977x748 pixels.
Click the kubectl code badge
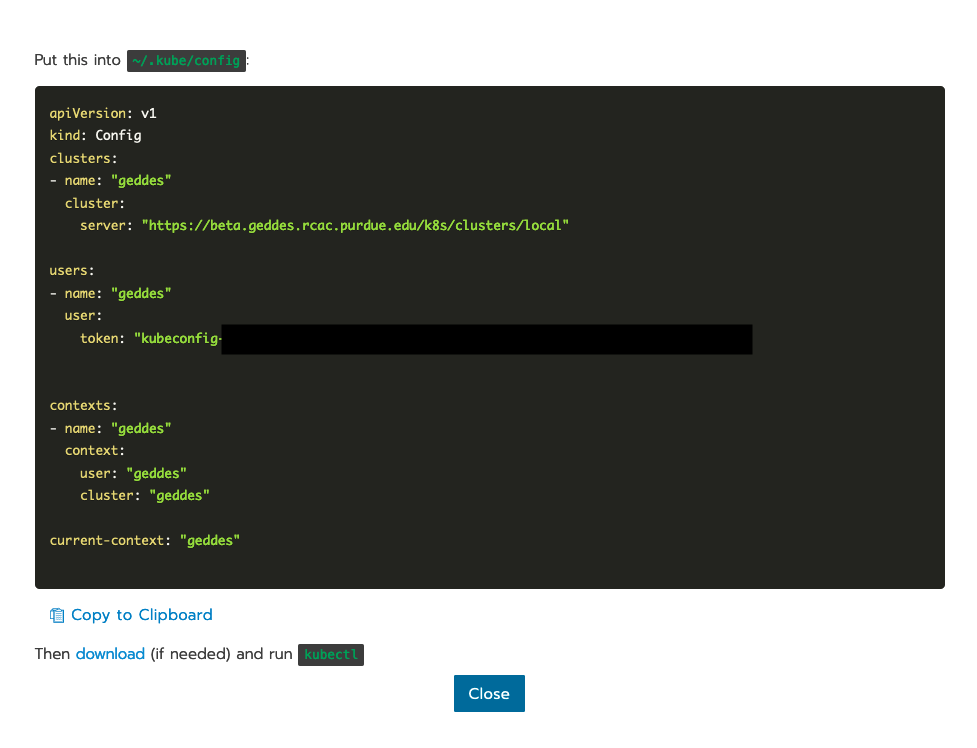330,654
